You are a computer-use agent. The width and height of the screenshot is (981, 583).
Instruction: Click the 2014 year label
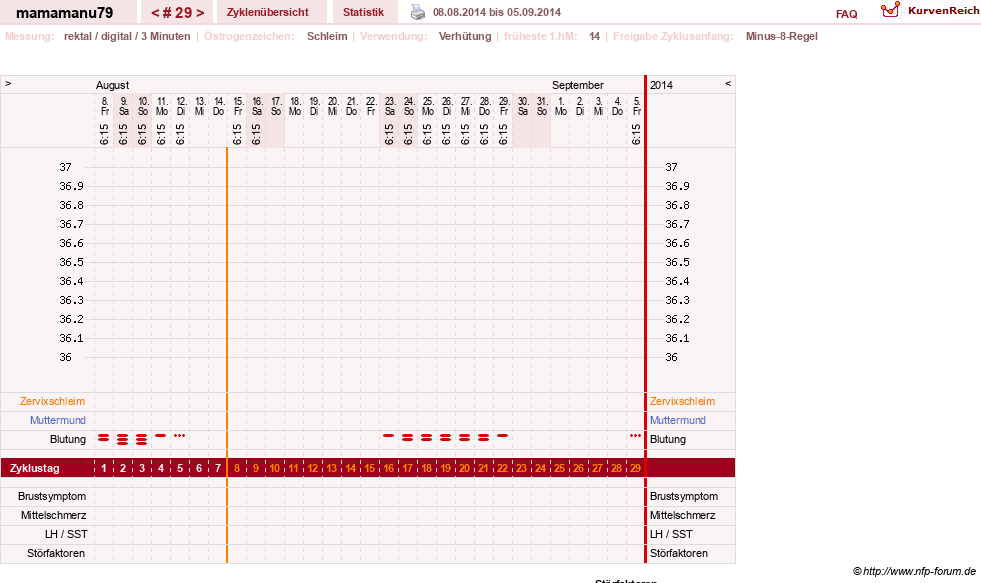(661, 85)
